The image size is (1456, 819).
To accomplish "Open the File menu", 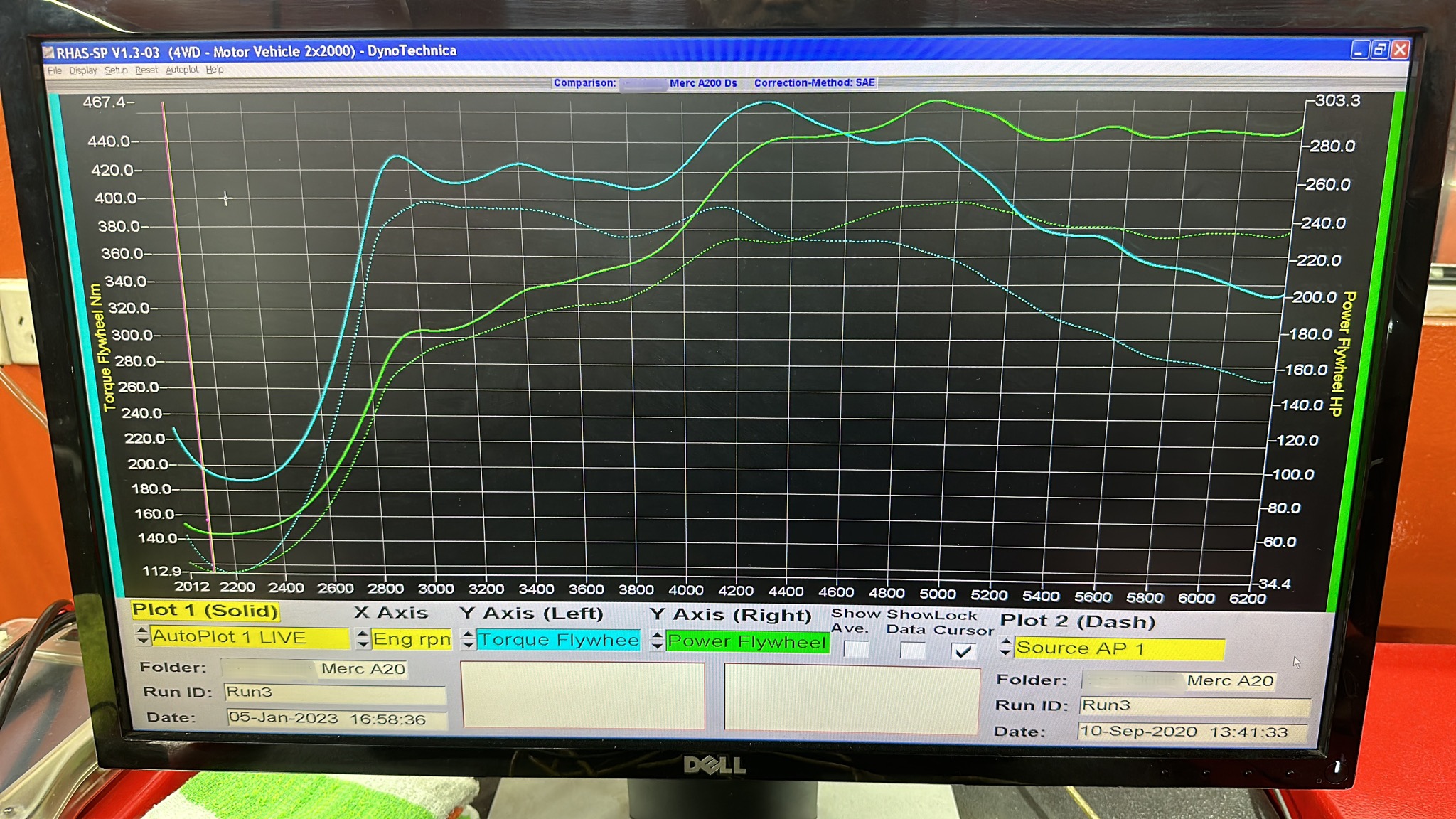I will [55, 70].
